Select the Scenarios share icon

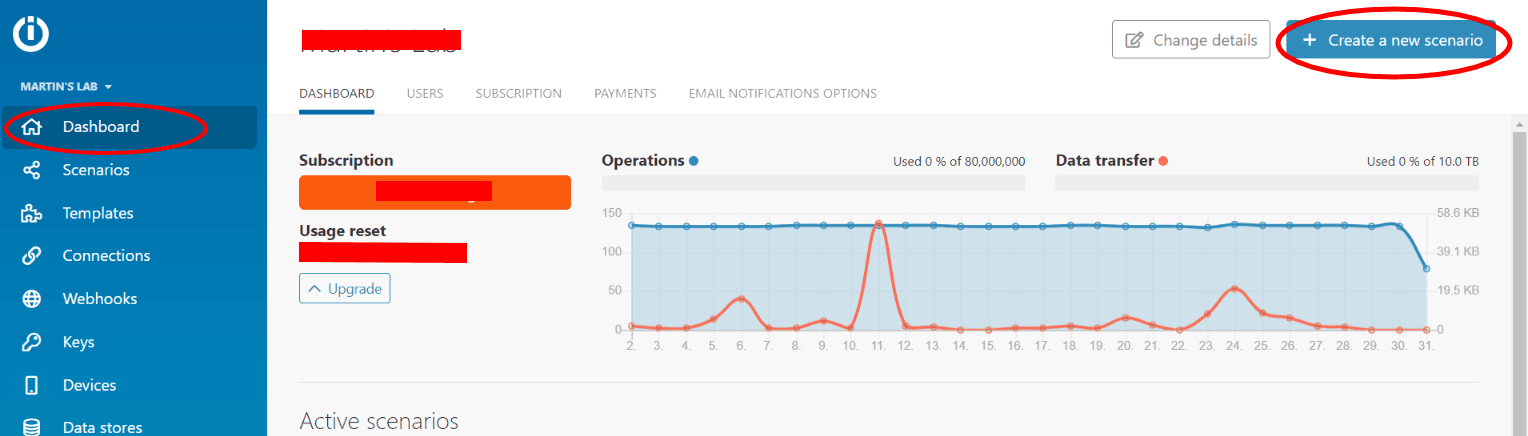pos(32,170)
